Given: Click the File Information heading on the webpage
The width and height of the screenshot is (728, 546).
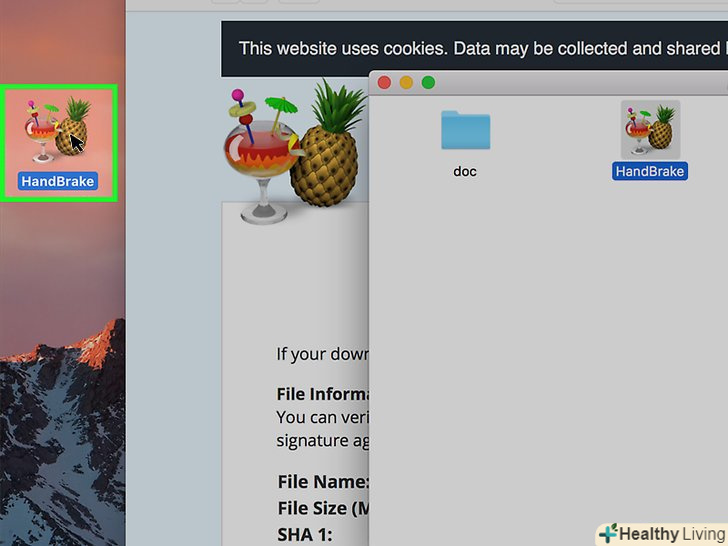Looking at the screenshot, I should point(322,394).
